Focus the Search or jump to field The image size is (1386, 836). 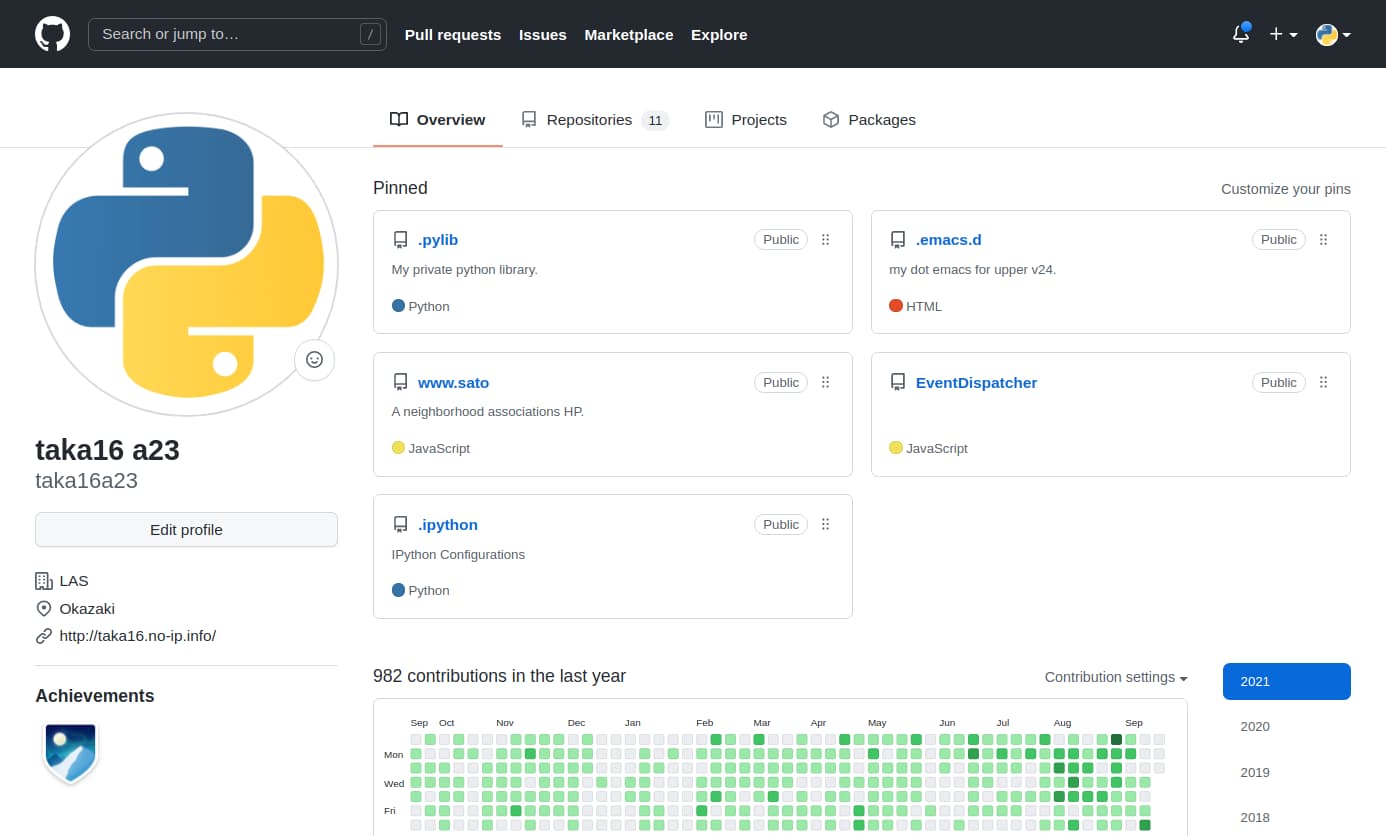coord(237,34)
